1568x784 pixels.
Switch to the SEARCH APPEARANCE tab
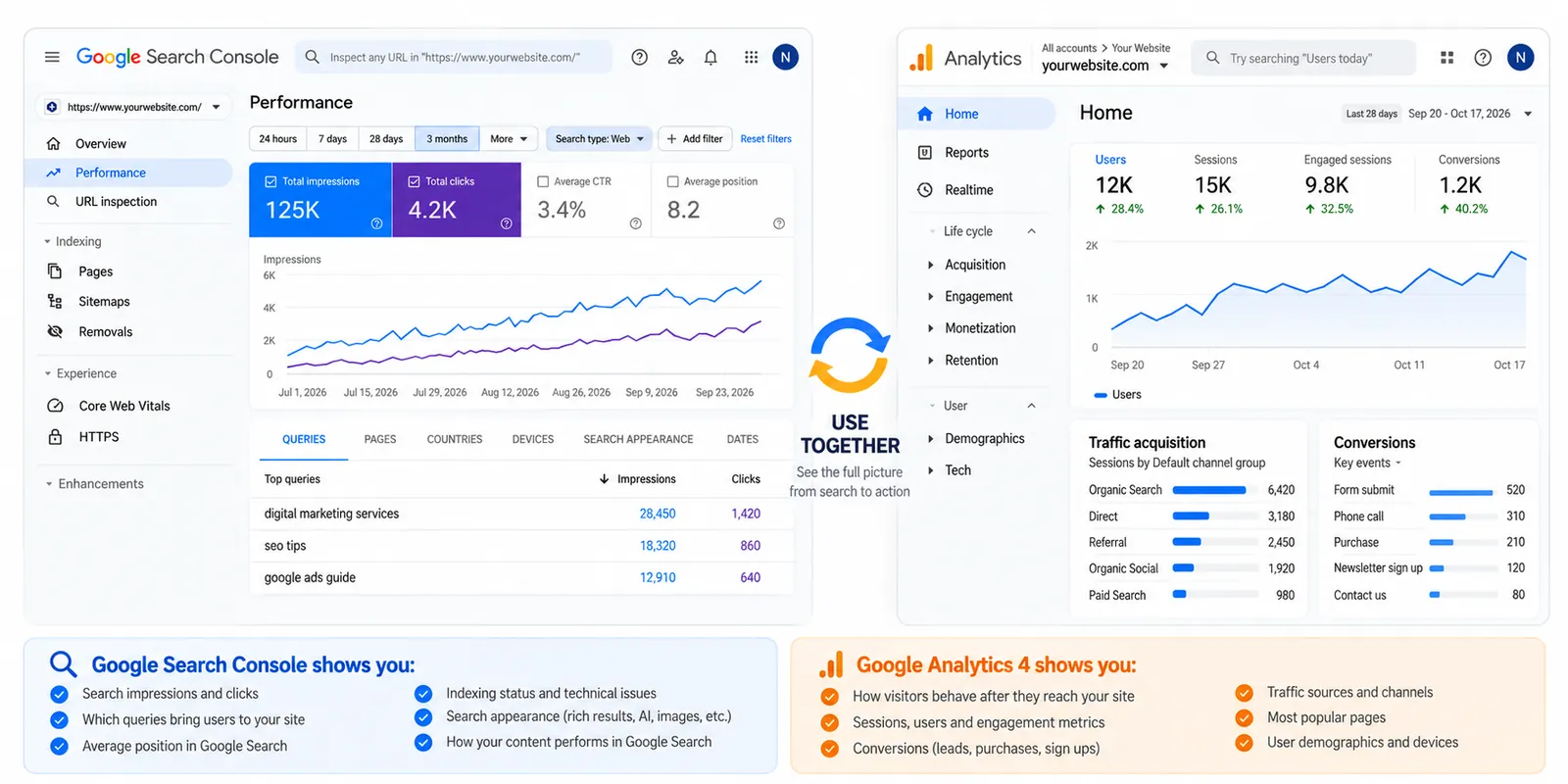[x=638, y=439]
